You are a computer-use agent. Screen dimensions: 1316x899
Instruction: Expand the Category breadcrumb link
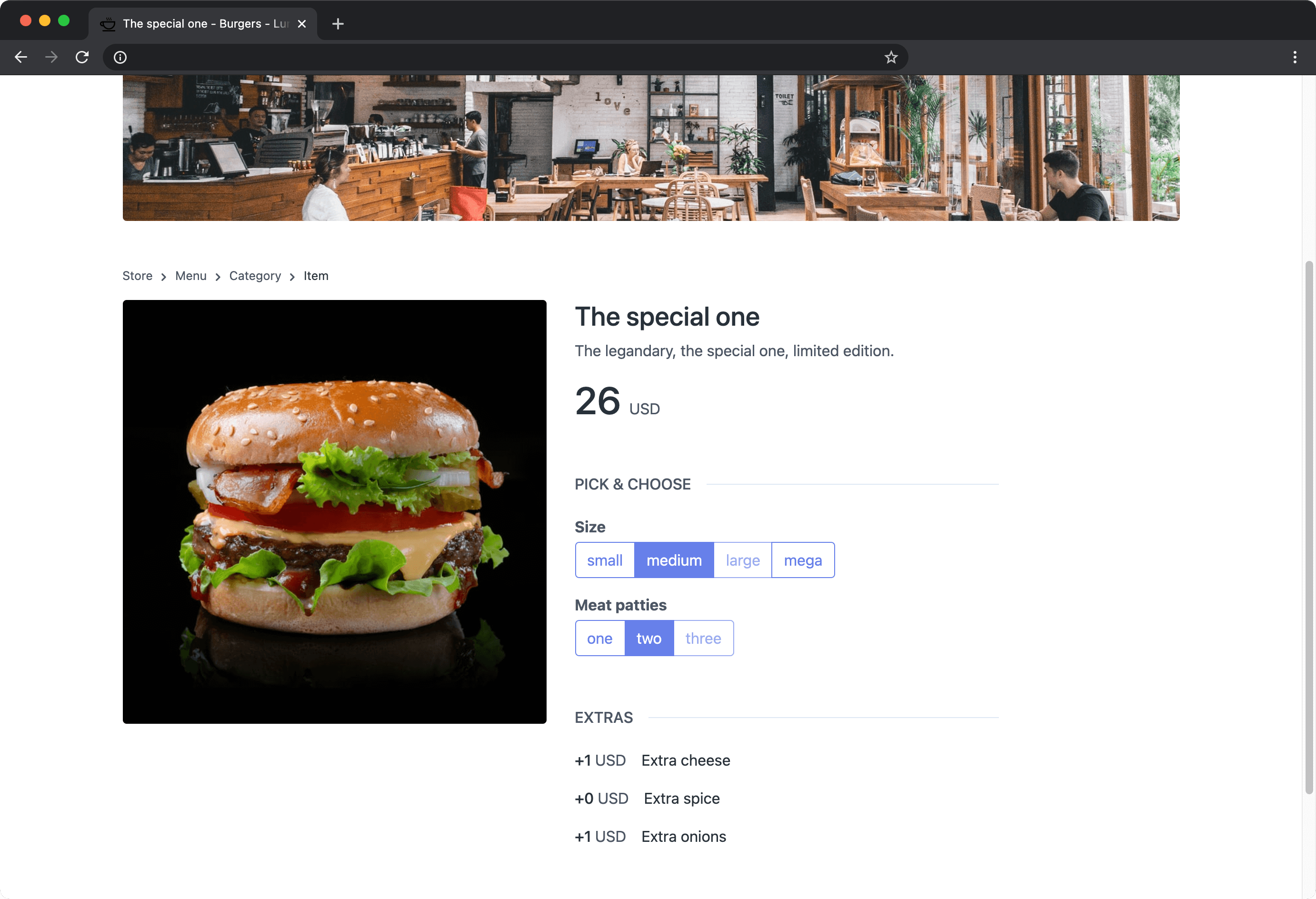255,275
